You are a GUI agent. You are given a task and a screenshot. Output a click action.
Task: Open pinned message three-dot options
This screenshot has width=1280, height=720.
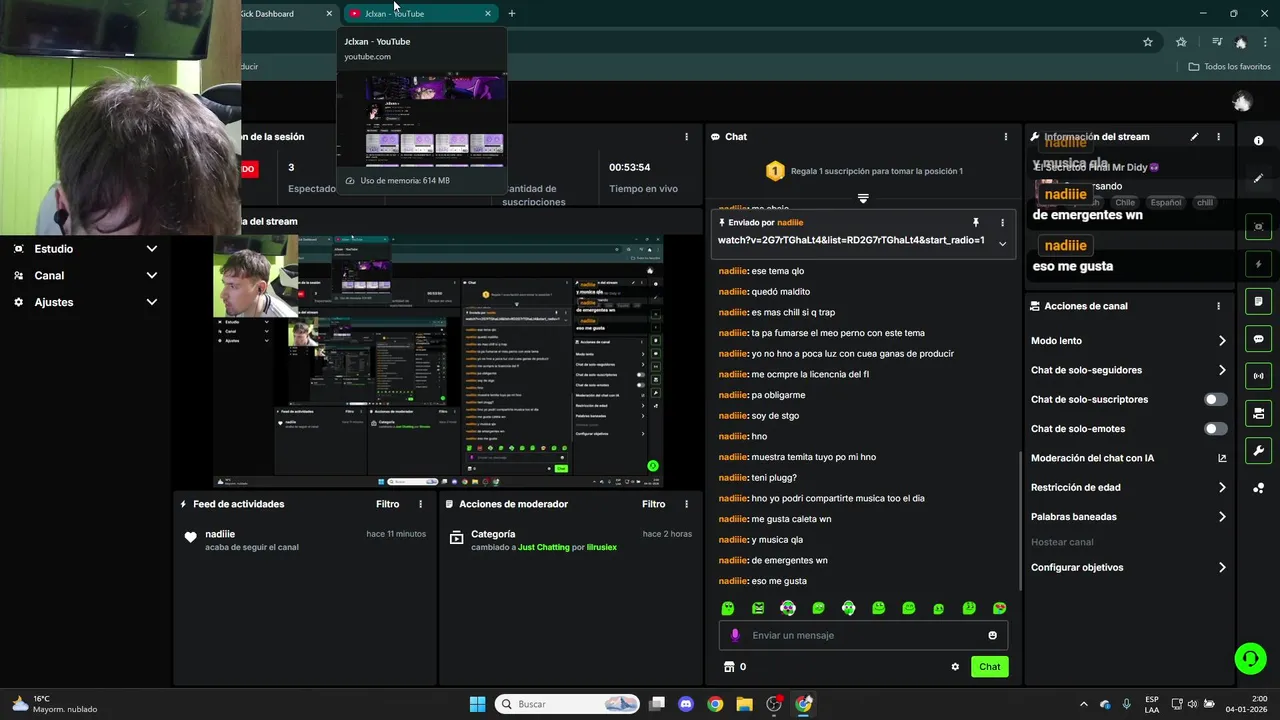coord(1002,223)
